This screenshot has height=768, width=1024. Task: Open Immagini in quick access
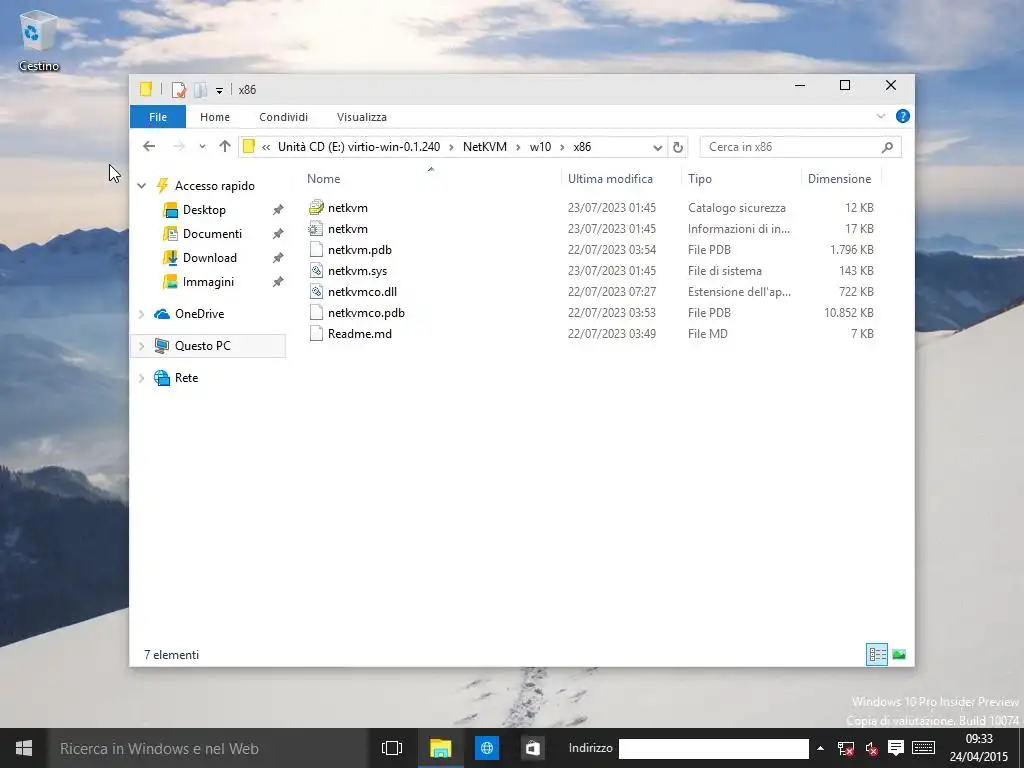[208, 282]
